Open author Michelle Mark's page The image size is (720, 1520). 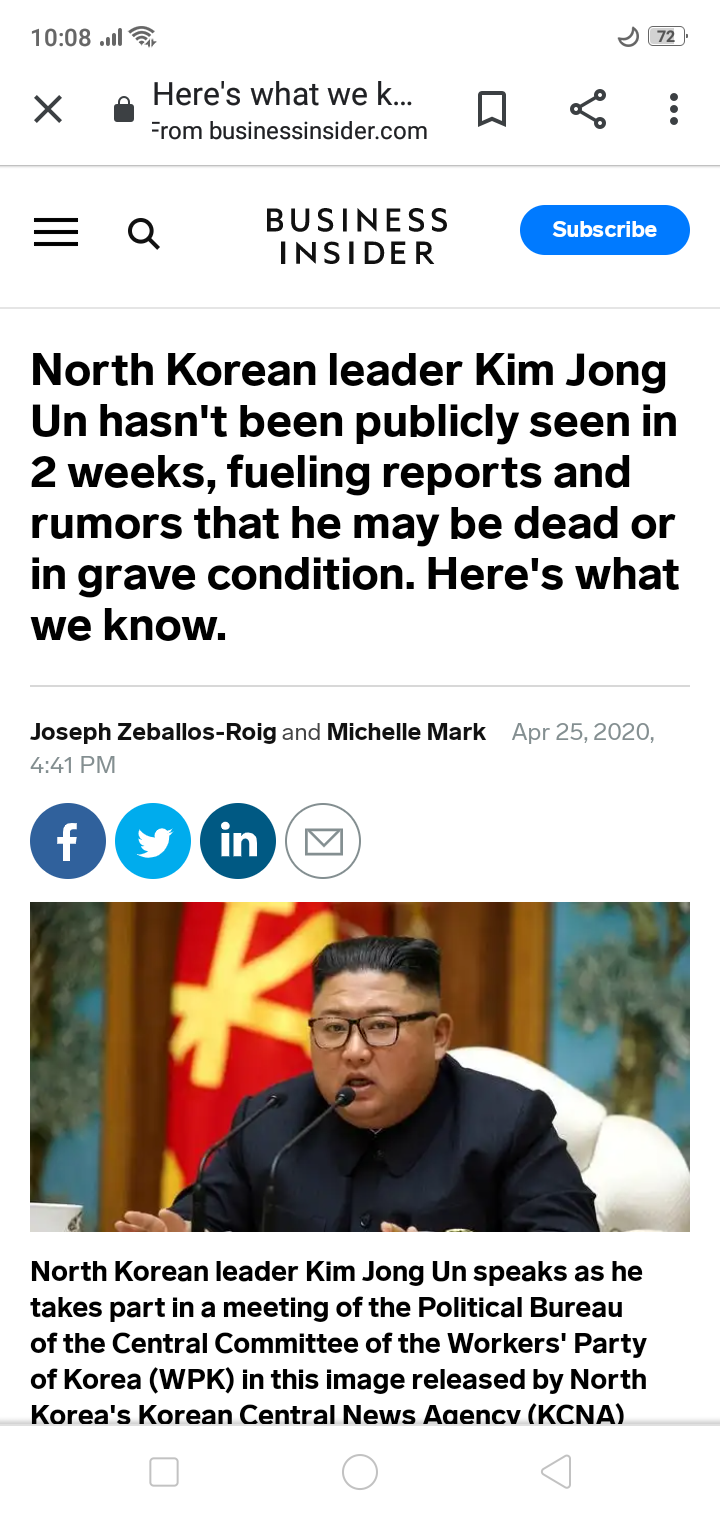click(x=406, y=732)
